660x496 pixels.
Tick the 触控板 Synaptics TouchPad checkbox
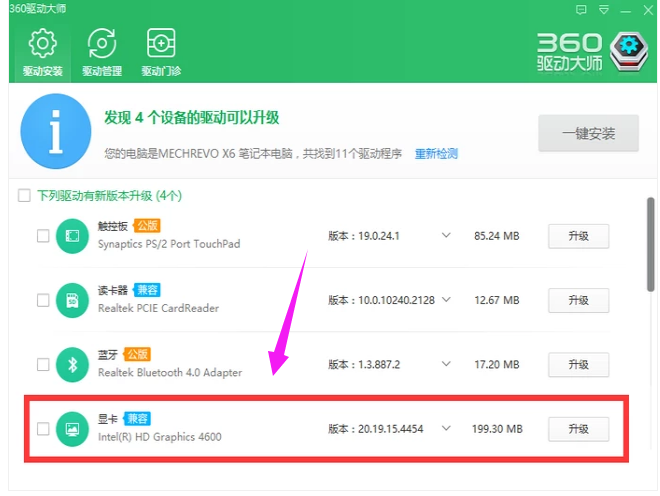[x=43, y=236]
